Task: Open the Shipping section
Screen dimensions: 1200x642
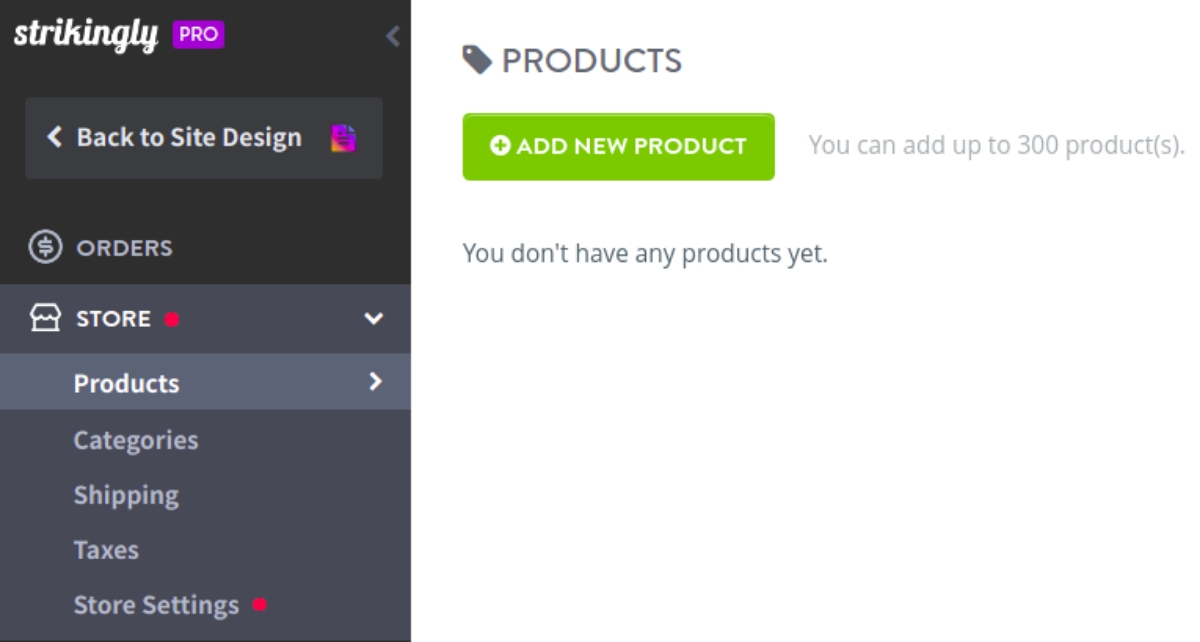Action: pyautogui.click(x=126, y=494)
